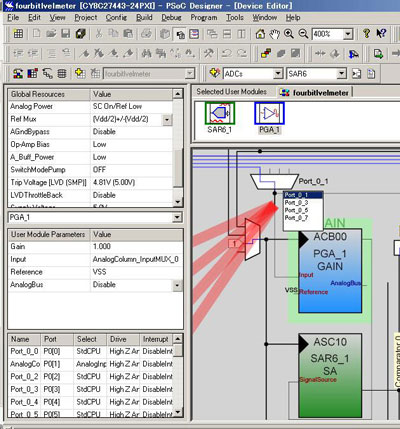
Task: Open the Debug menu
Action: pos(171,17)
